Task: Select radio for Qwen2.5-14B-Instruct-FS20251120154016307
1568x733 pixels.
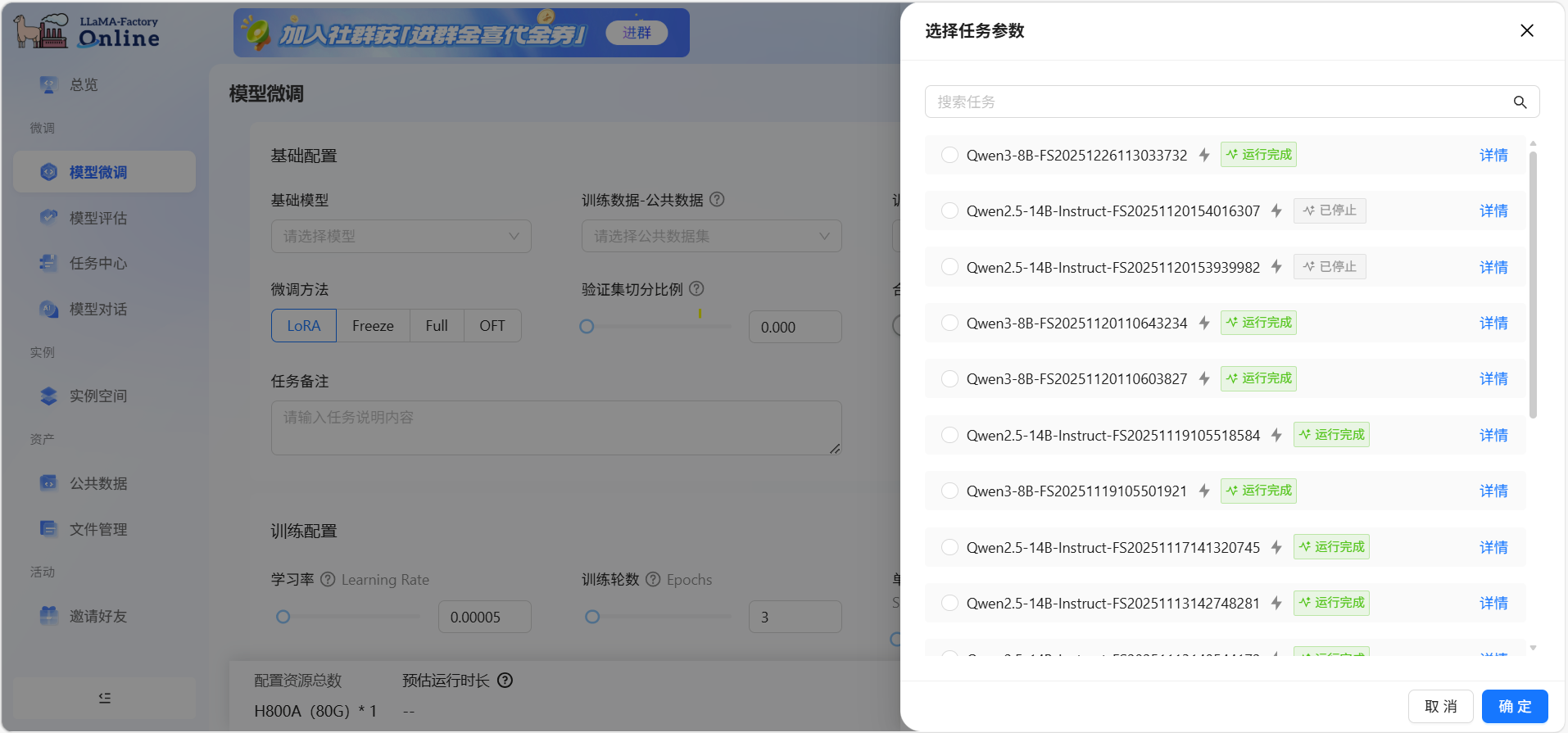Action: [x=949, y=210]
